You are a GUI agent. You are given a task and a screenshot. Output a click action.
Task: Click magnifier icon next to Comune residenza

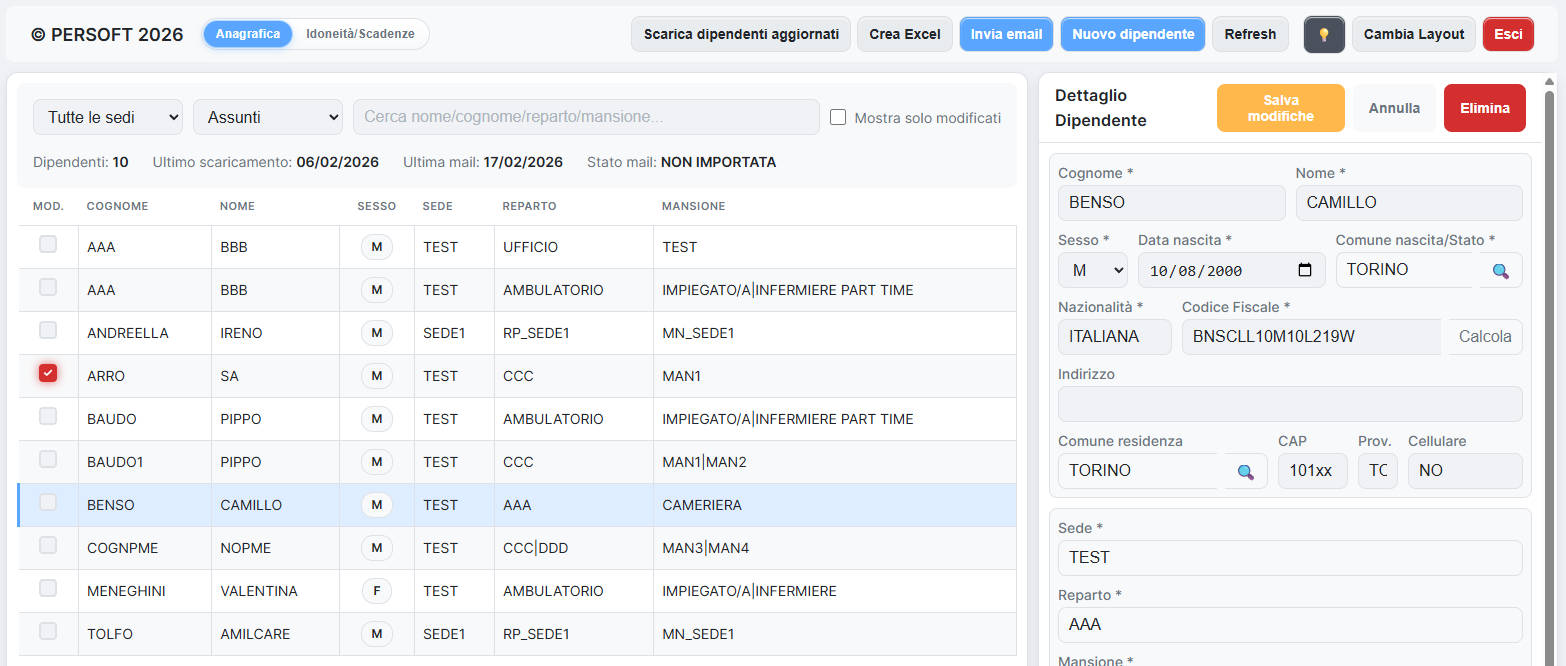[1245, 471]
